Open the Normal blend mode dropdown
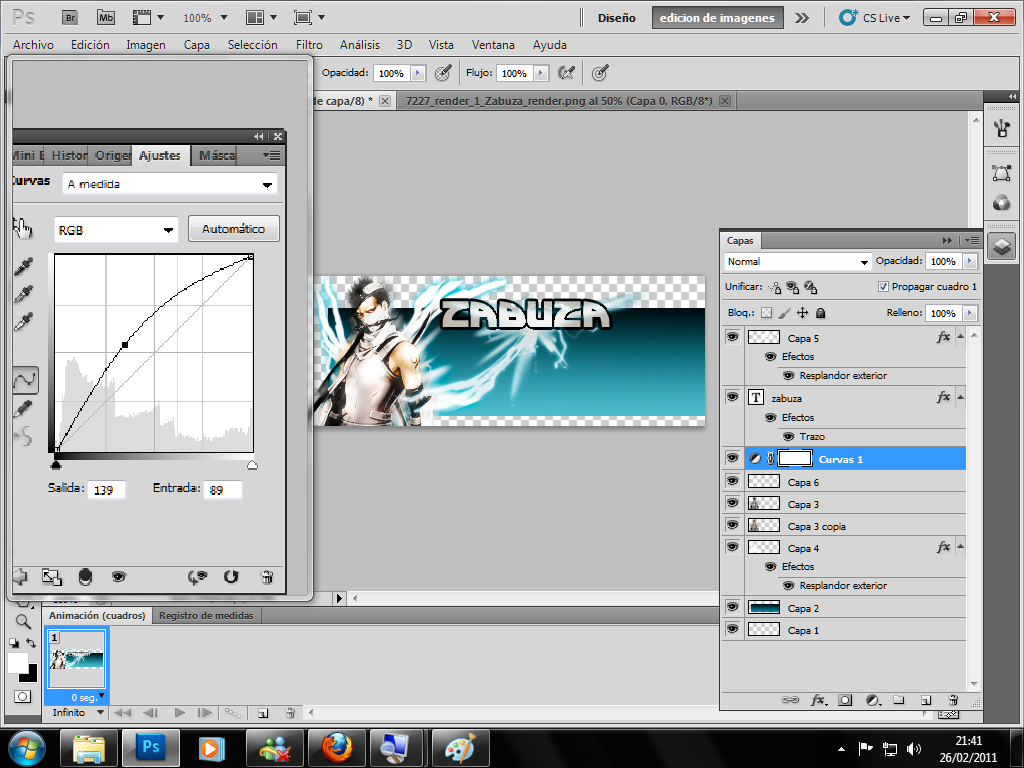The width and height of the screenshot is (1024, 768). (x=797, y=261)
